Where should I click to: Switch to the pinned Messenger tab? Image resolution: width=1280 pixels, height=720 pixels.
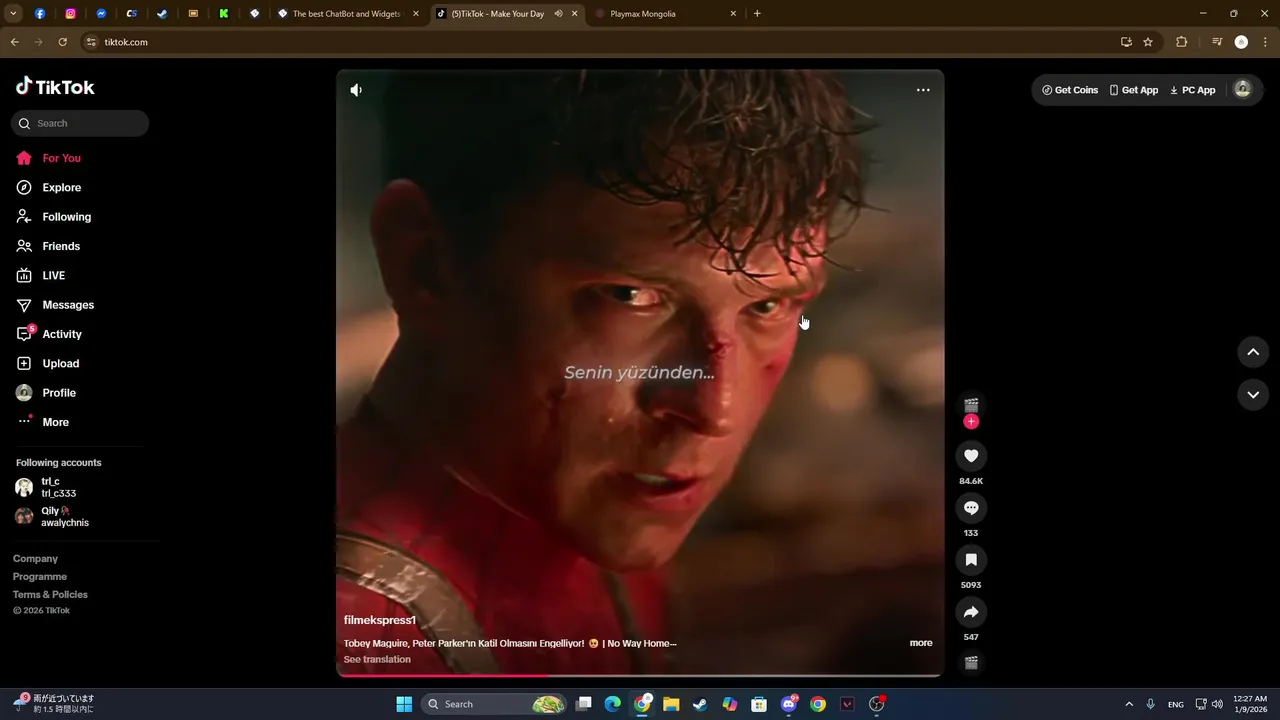(101, 14)
